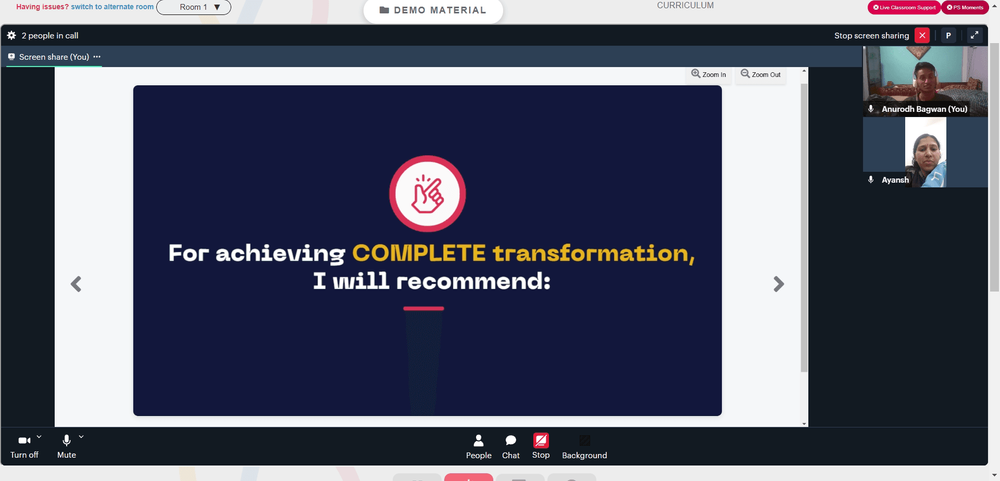Image resolution: width=1000 pixels, height=481 pixels.
Task: Click 'Having issues?' text
Action: [x=42, y=7]
